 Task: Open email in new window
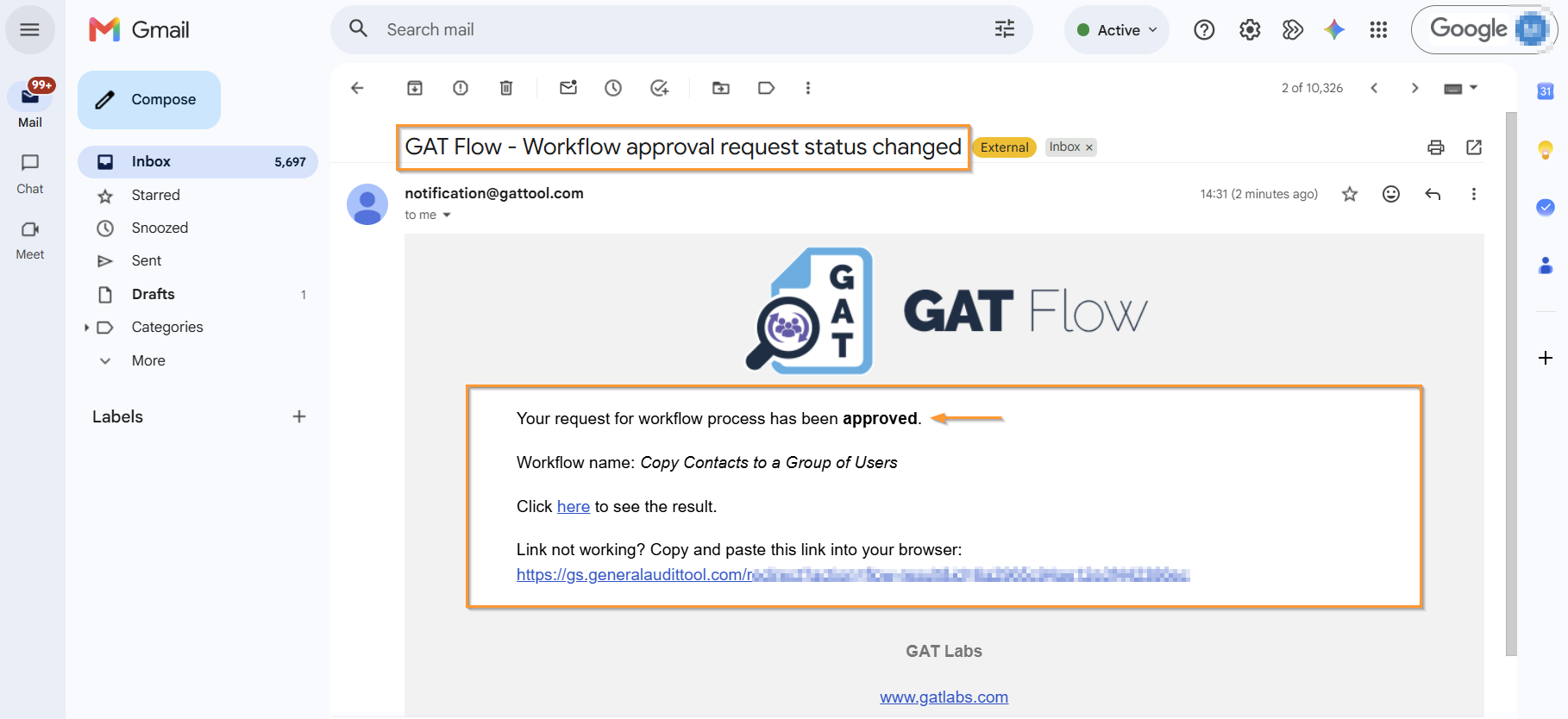point(1474,147)
